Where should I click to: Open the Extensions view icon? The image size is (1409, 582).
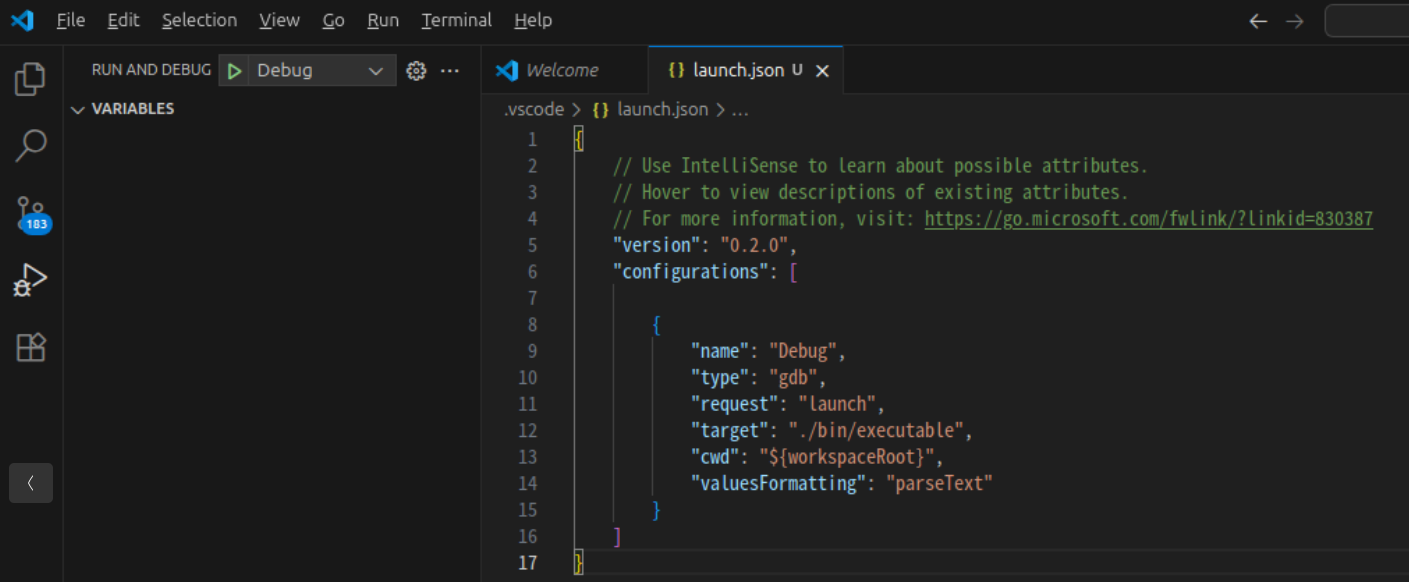pos(31,347)
